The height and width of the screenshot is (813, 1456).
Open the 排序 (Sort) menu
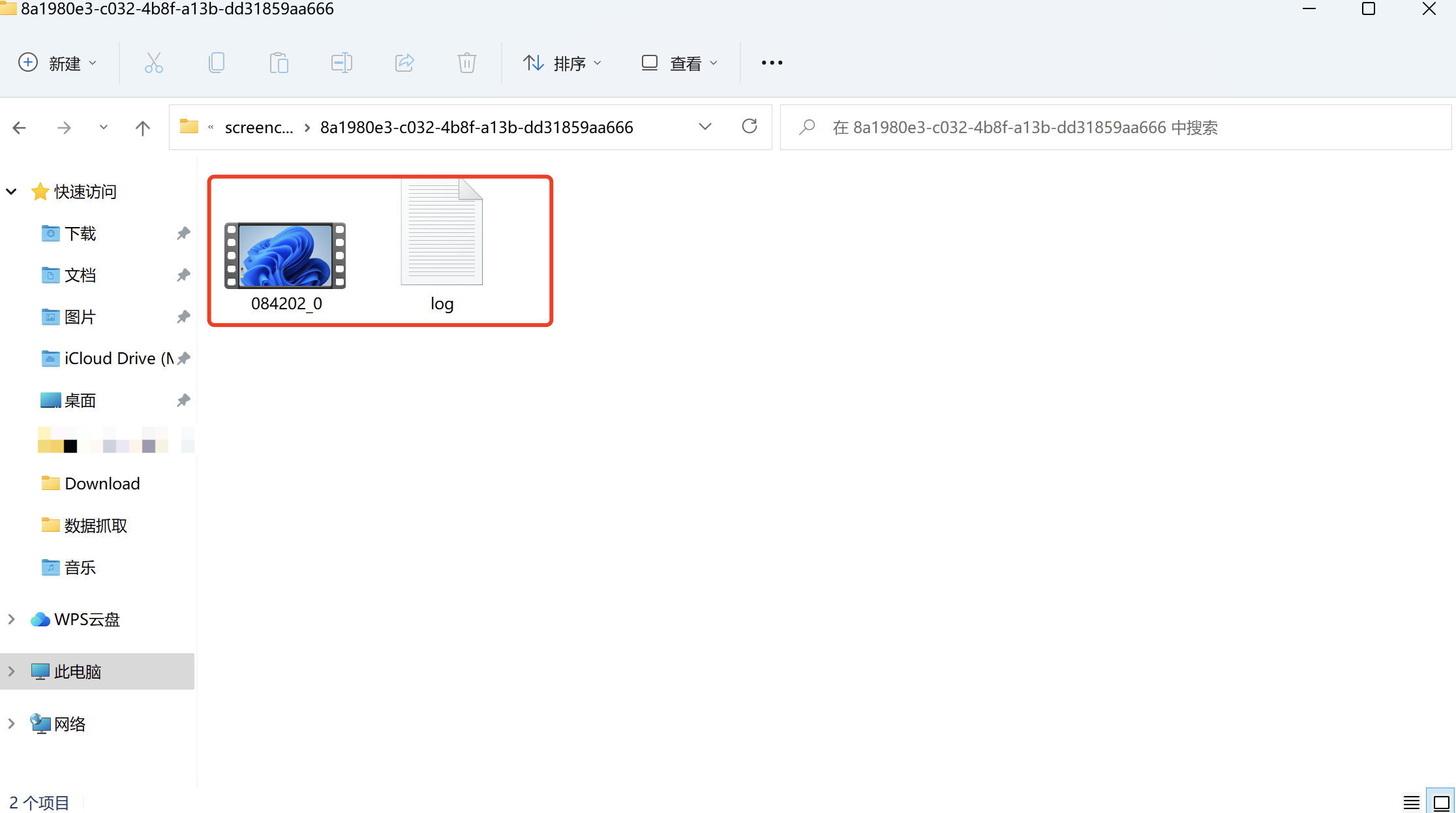562,63
